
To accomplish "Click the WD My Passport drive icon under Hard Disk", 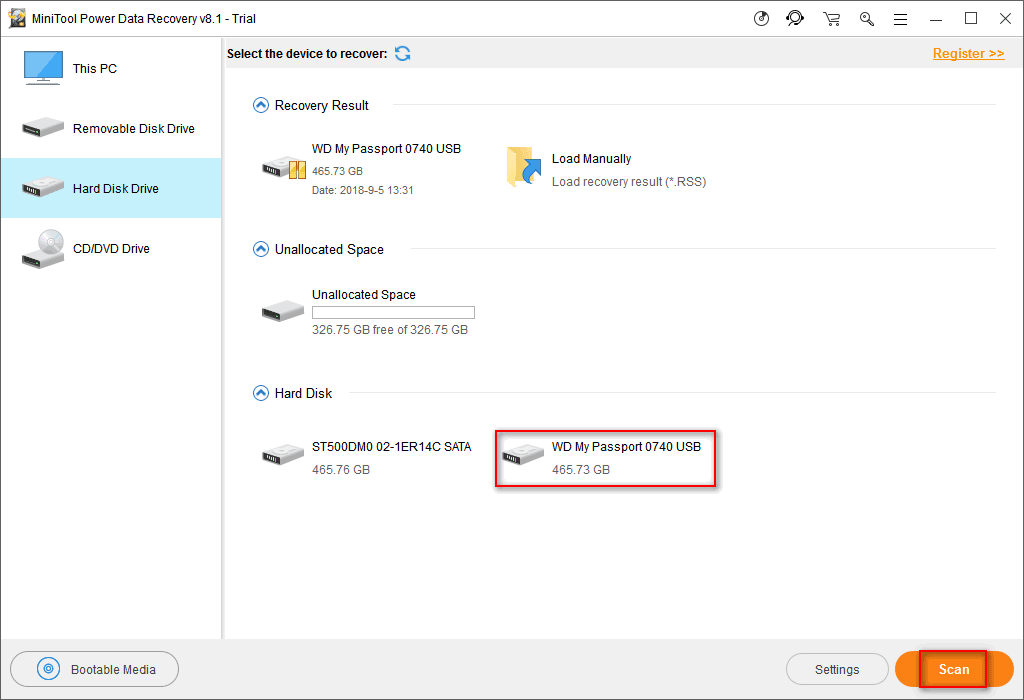I will pos(523,454).
